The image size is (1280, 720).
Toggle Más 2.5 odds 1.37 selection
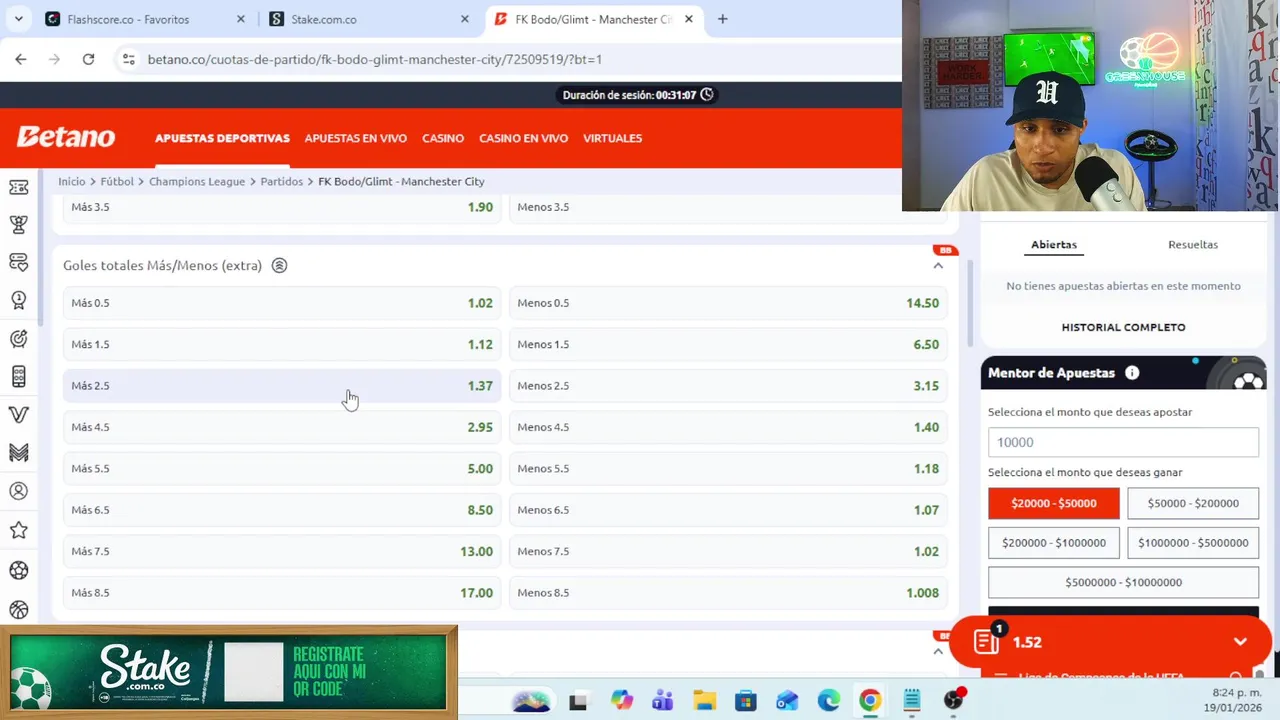click(282, 386)
